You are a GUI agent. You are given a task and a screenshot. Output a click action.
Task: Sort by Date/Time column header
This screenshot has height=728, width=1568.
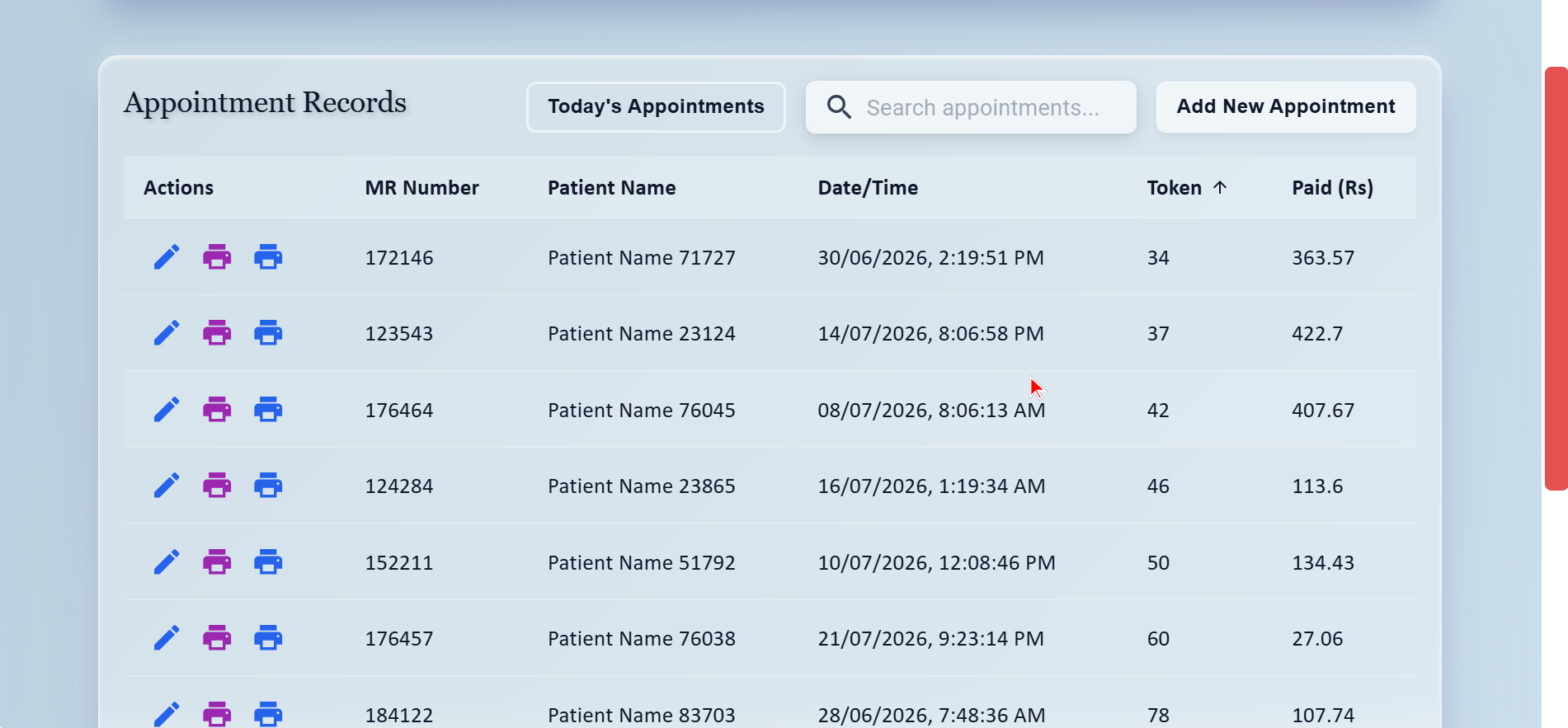pos(868,188)
